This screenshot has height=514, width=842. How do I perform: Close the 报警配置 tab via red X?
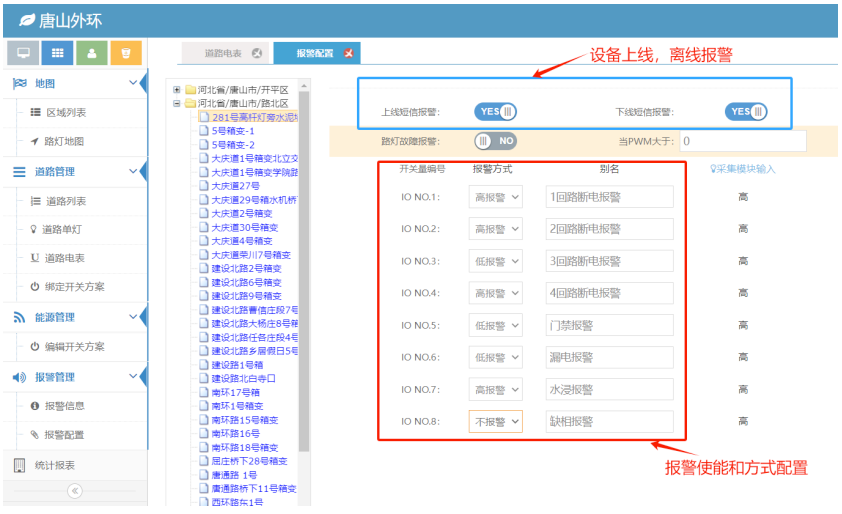348,54
